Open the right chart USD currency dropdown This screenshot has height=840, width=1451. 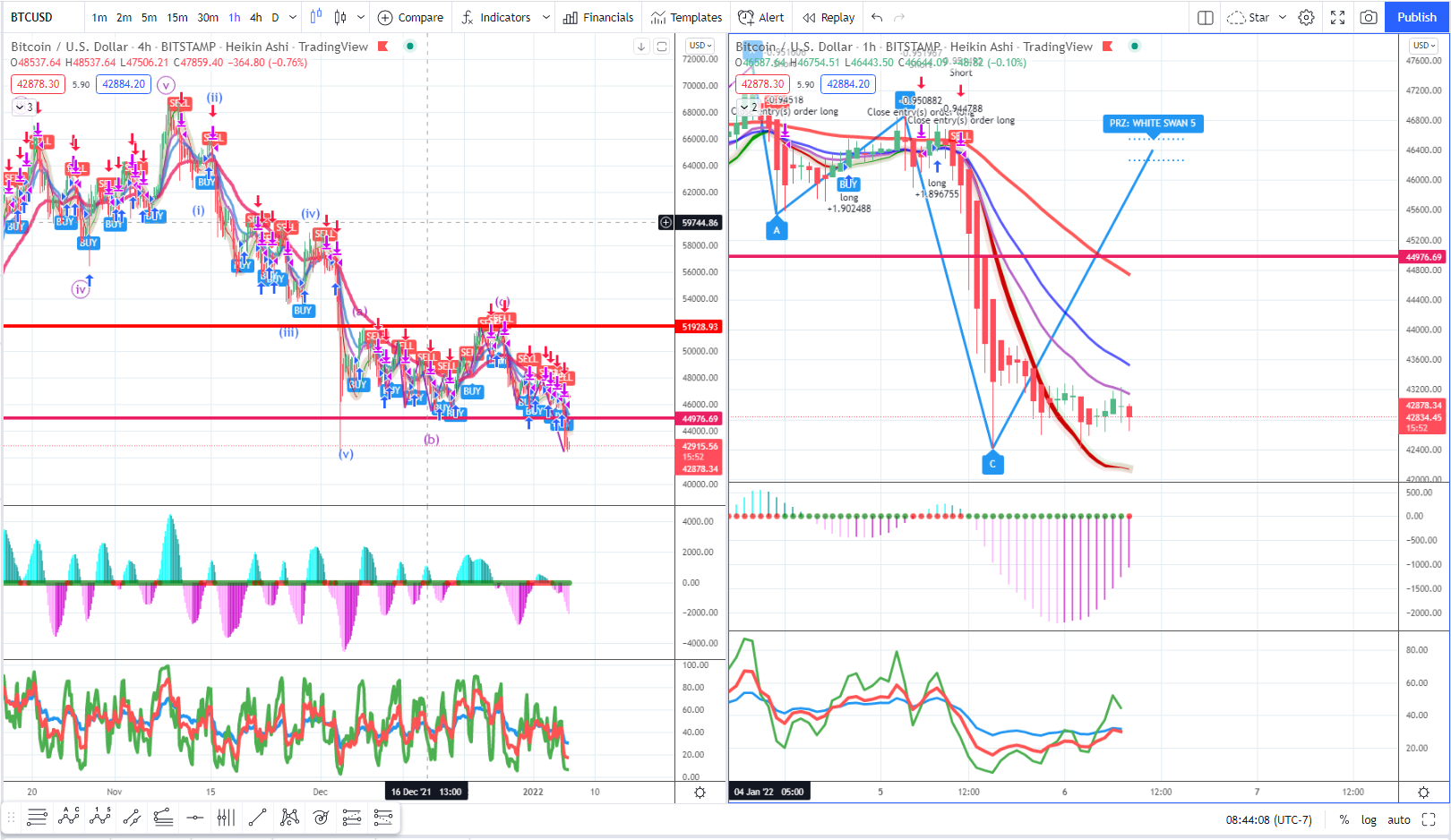(1424, 45)
